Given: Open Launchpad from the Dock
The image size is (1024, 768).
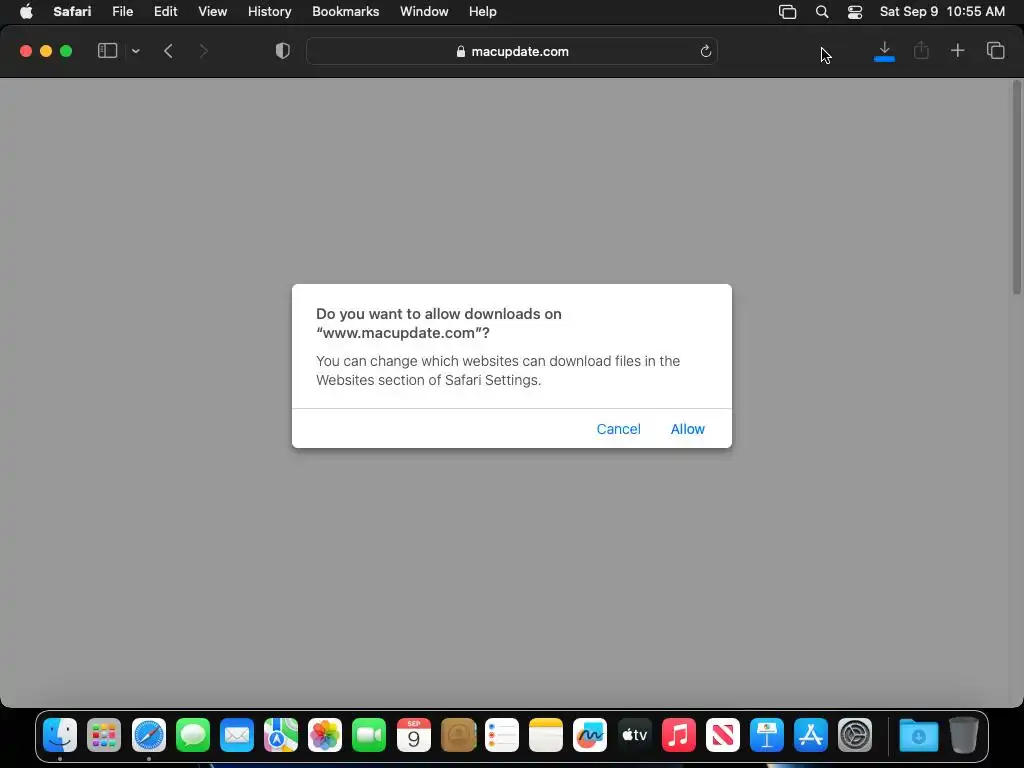Looking at the screenshot, I should tap(104, 735).
